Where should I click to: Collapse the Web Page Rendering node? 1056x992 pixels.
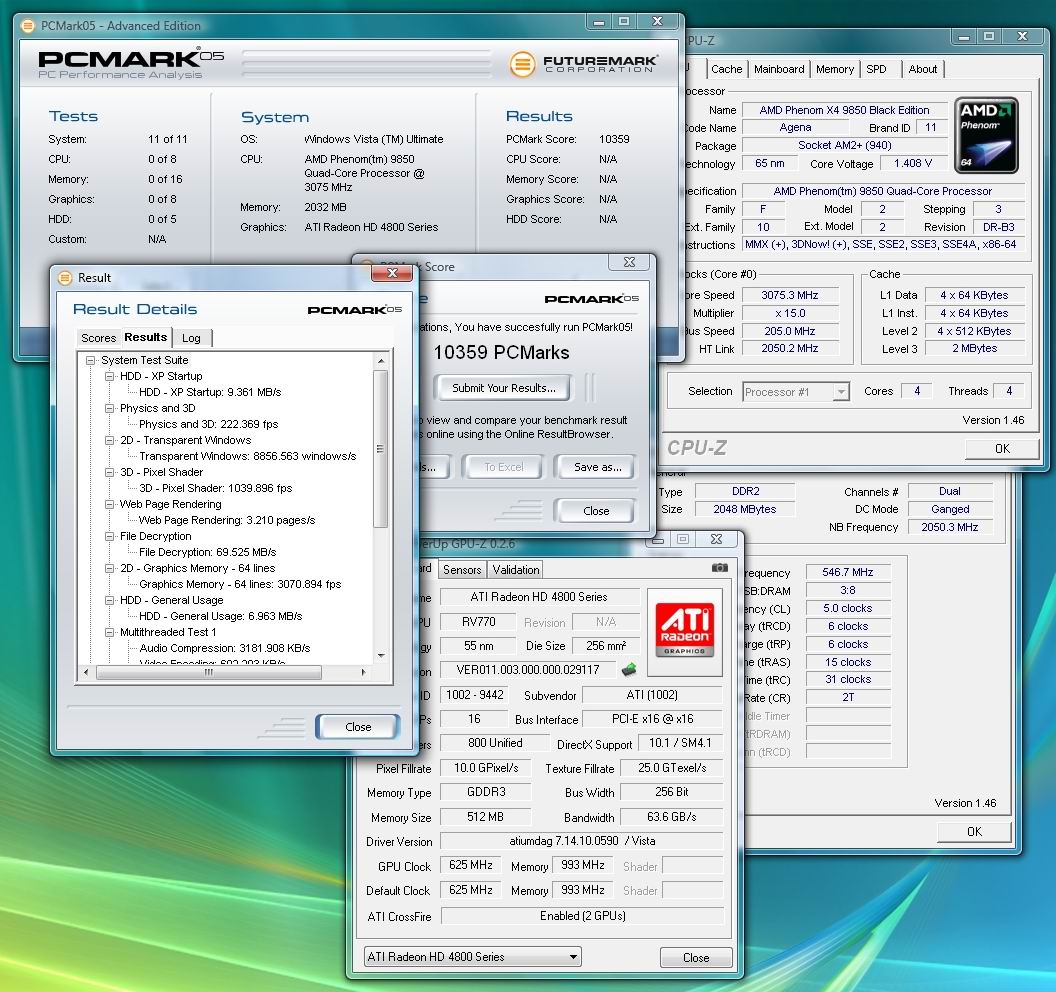click(x=109, y=504)
